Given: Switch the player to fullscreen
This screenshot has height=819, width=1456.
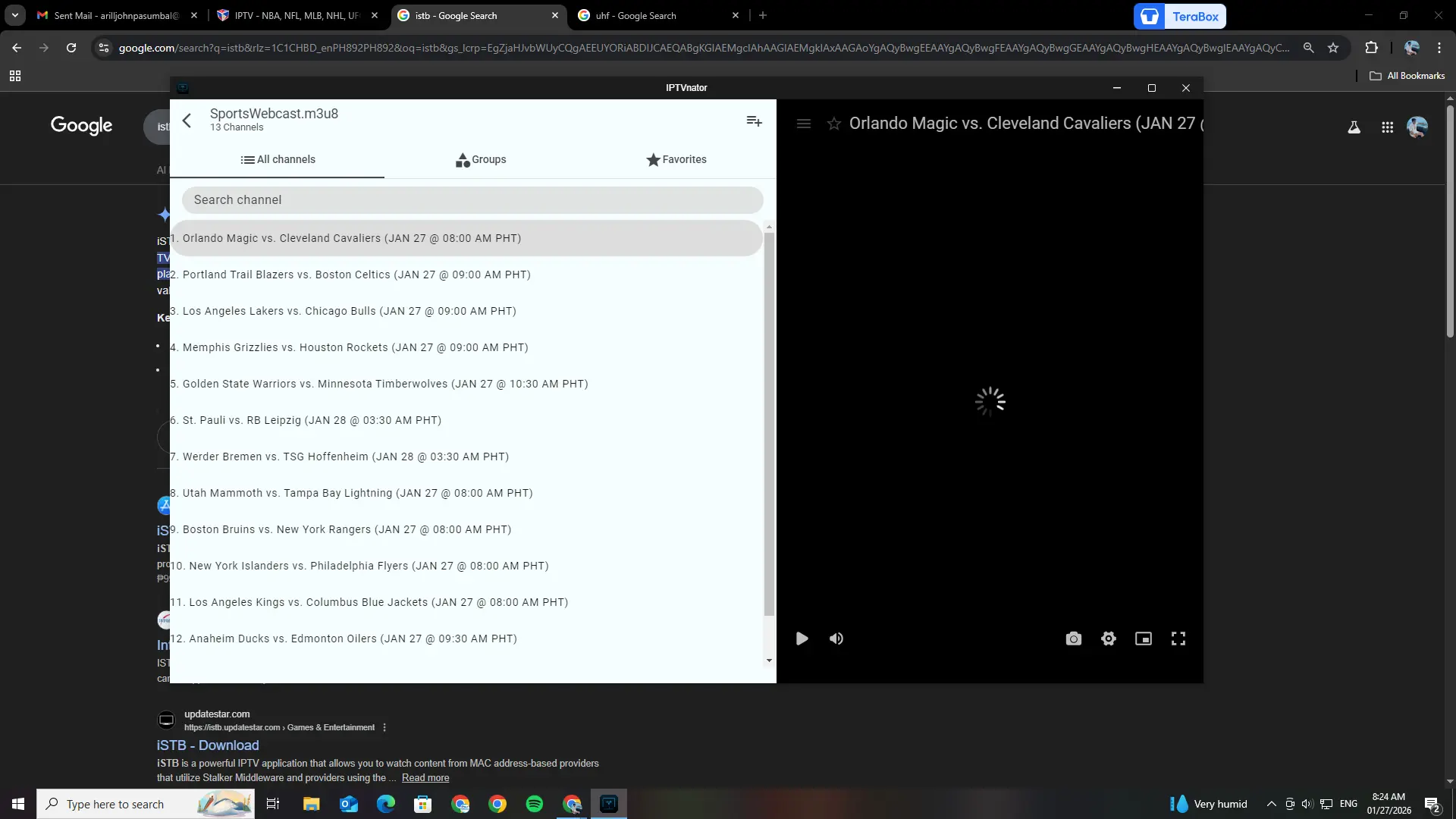Looking at the screenshot, I should [x=1178, y=639].
